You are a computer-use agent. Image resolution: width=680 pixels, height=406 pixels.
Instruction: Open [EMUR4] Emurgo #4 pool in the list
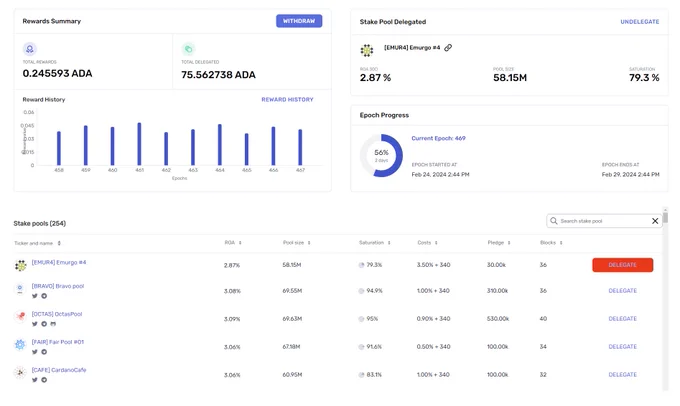59,262
